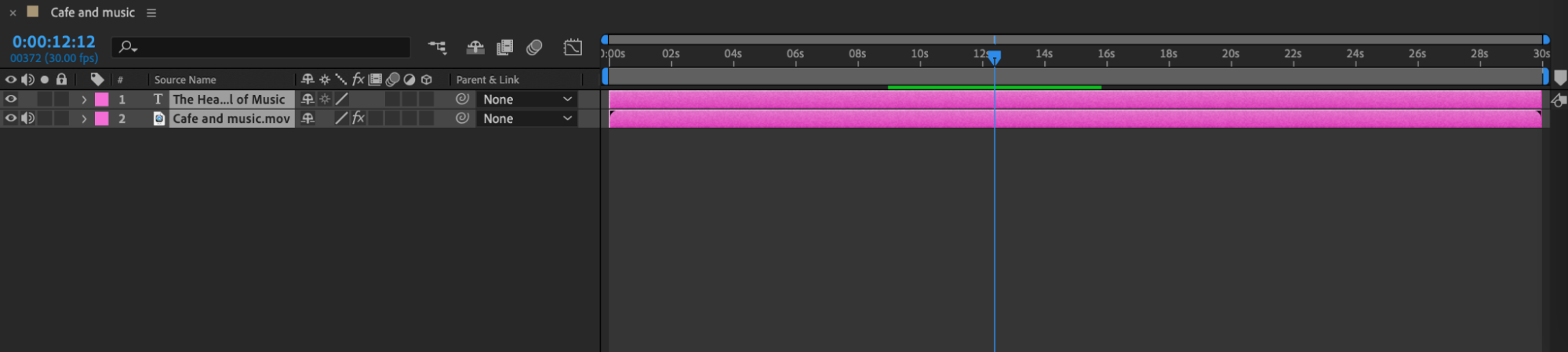Enable Frame Blending for the composition
Image resolution: width=1568 pixels, height=352 pixels.
coord(504,48)
